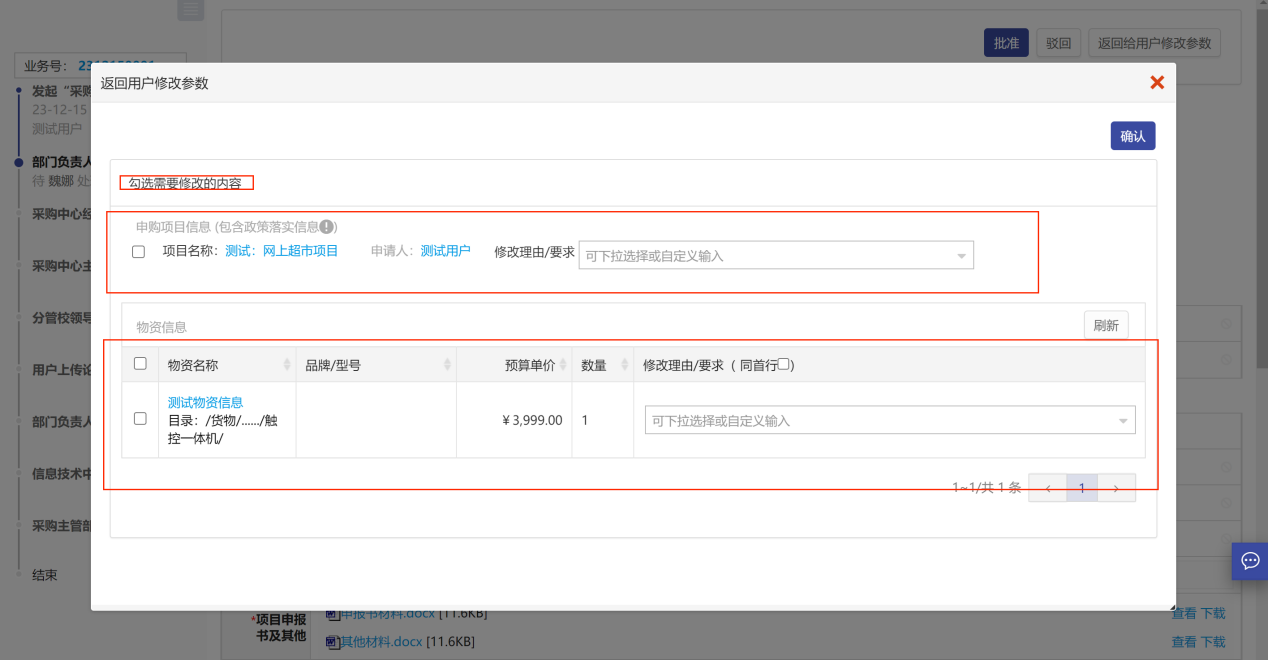
Task: Expand the material row 修改理由/要求 dropdown
Action: [x=889, y=421]
